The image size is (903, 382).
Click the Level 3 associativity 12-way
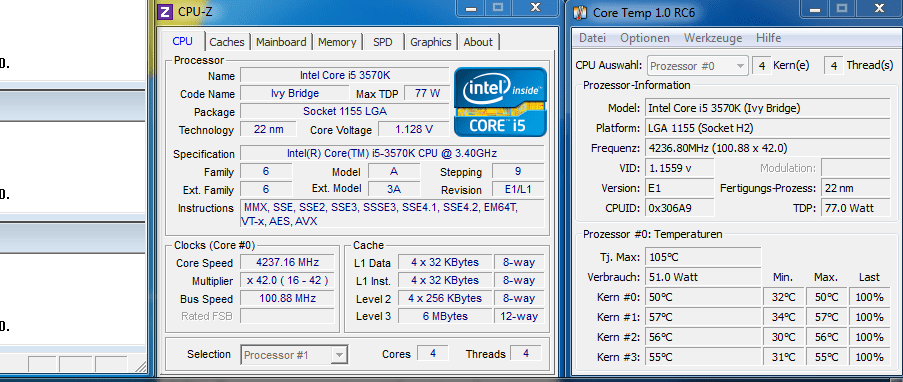coord(519,316)
